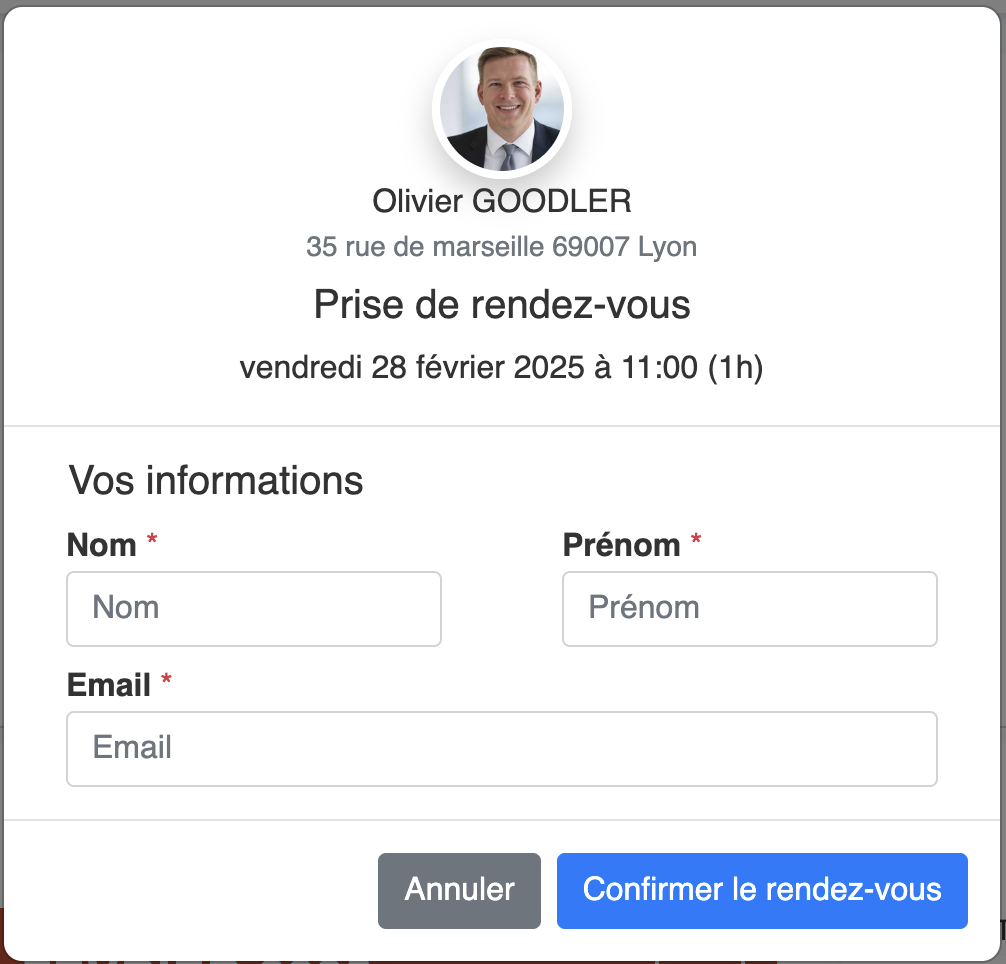Image resolution: width=1006 pixels, height=964 pixels.
Task: Focus the Prénom input field
Action: point(750,609)
